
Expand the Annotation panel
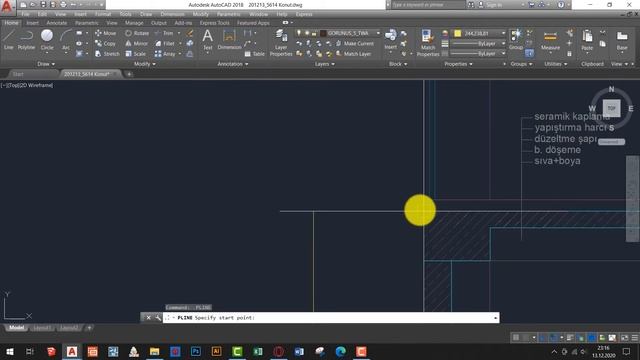pos(233,64)
